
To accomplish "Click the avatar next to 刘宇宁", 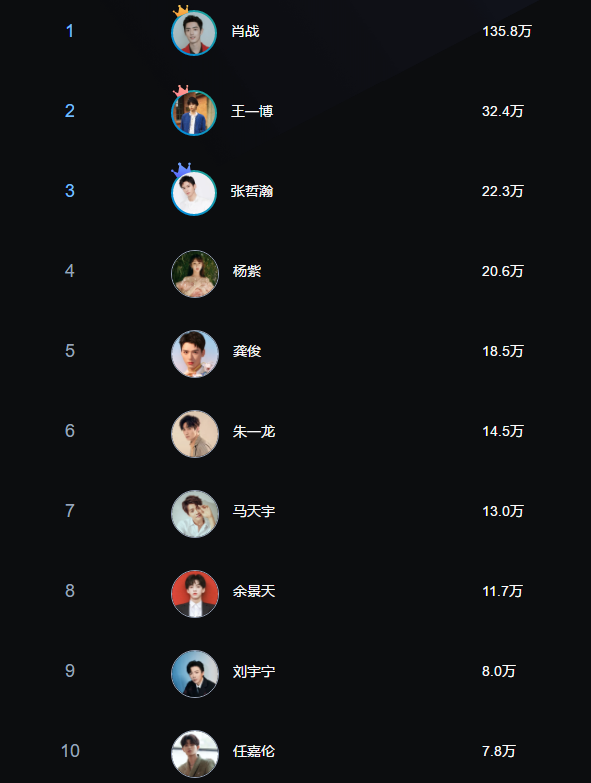I will (195, 674).
